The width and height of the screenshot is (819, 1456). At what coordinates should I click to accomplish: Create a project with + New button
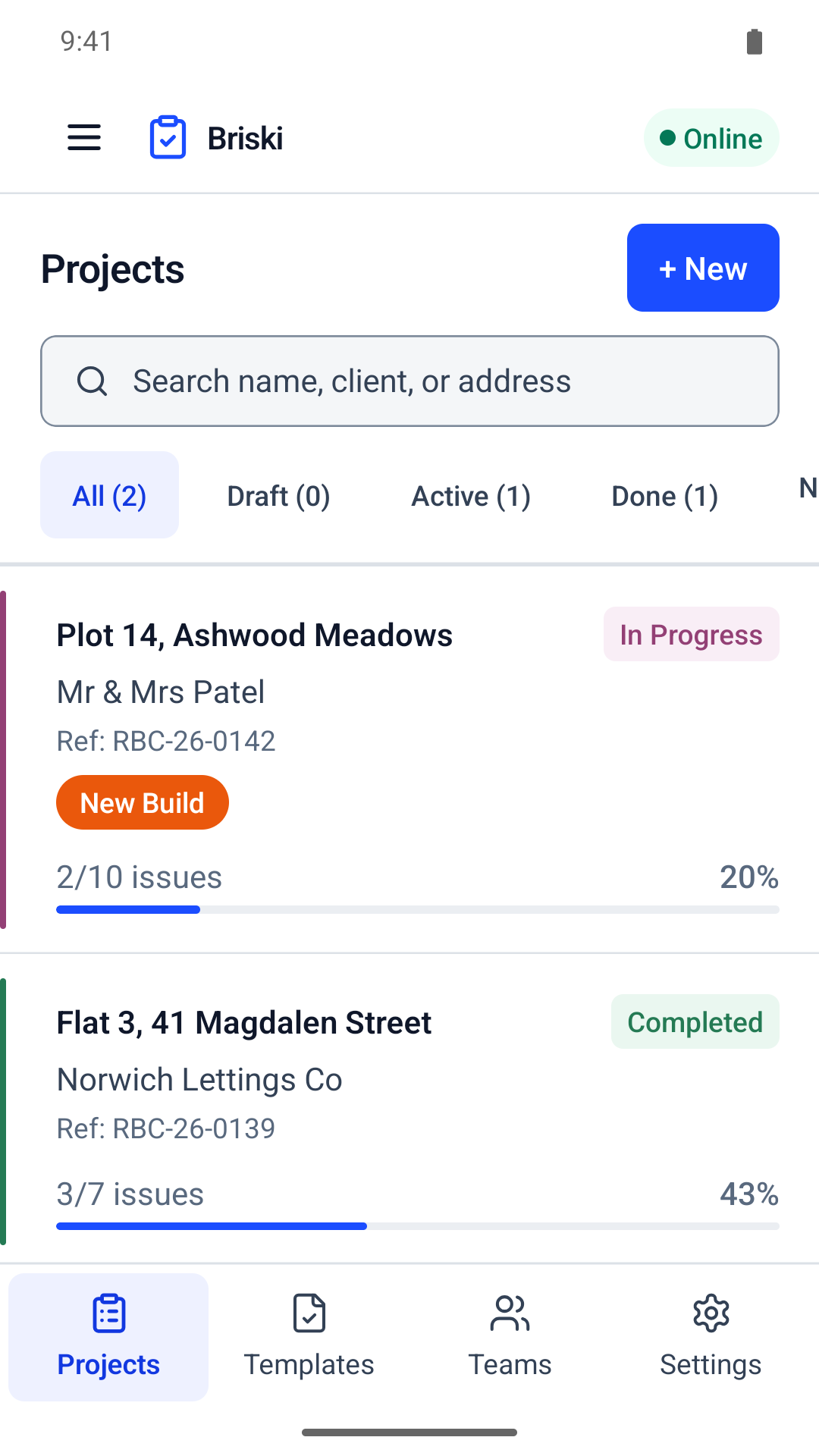703,268
